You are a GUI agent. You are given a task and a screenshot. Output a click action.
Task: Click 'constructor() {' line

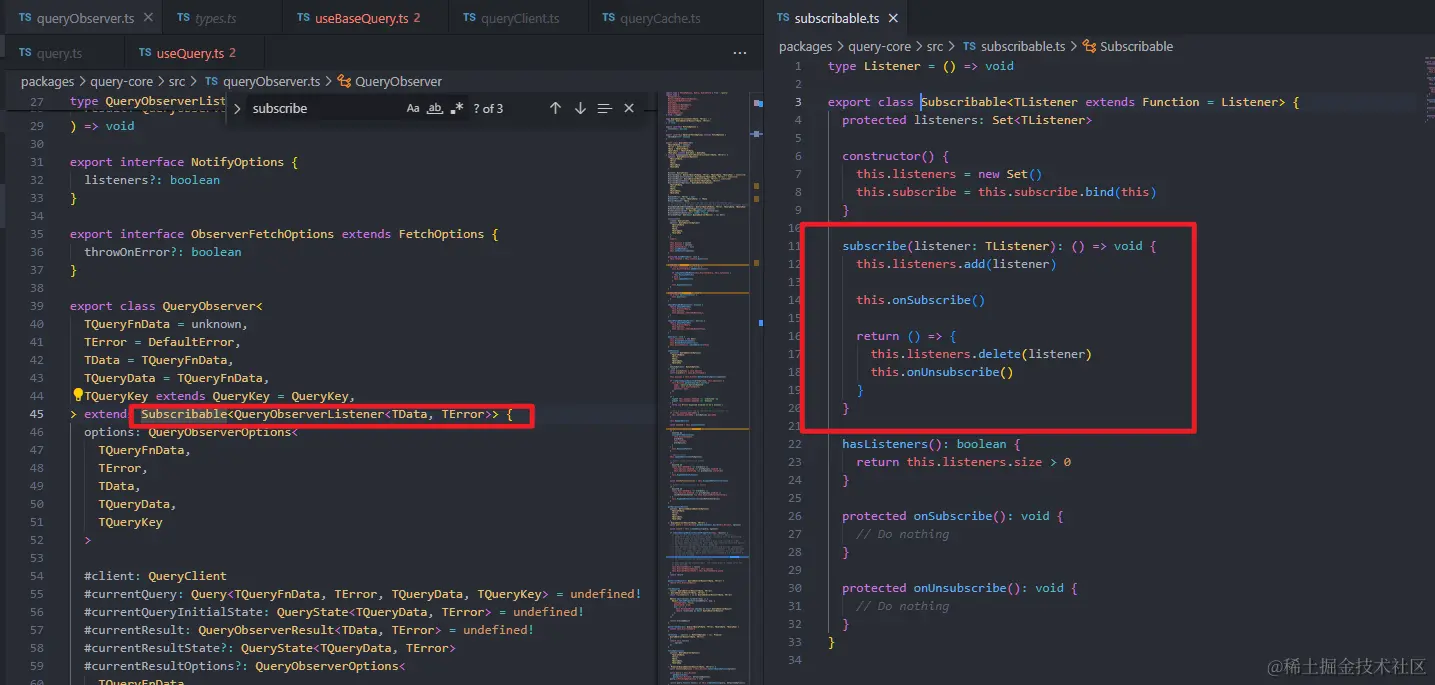click(896, 156)
